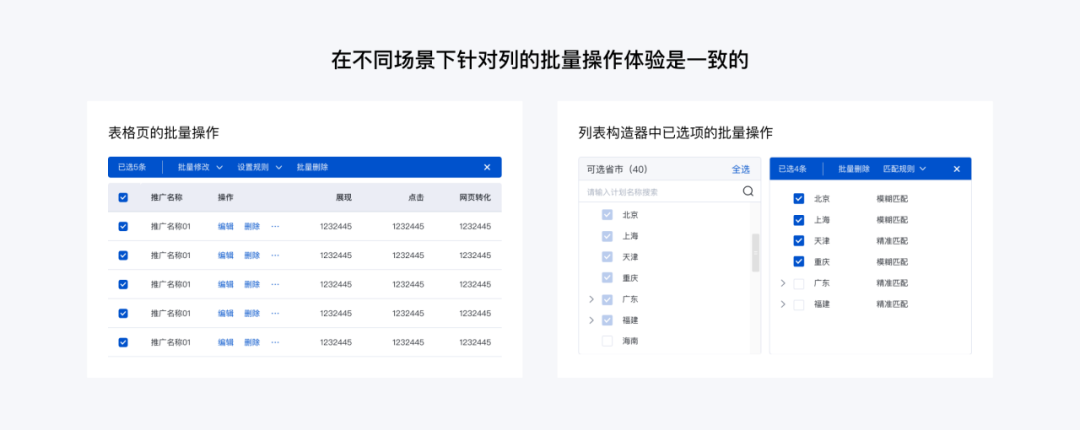Expand 福建 in the selected items panel
The image size is (1080, 430).
click(x=782, y=304)
